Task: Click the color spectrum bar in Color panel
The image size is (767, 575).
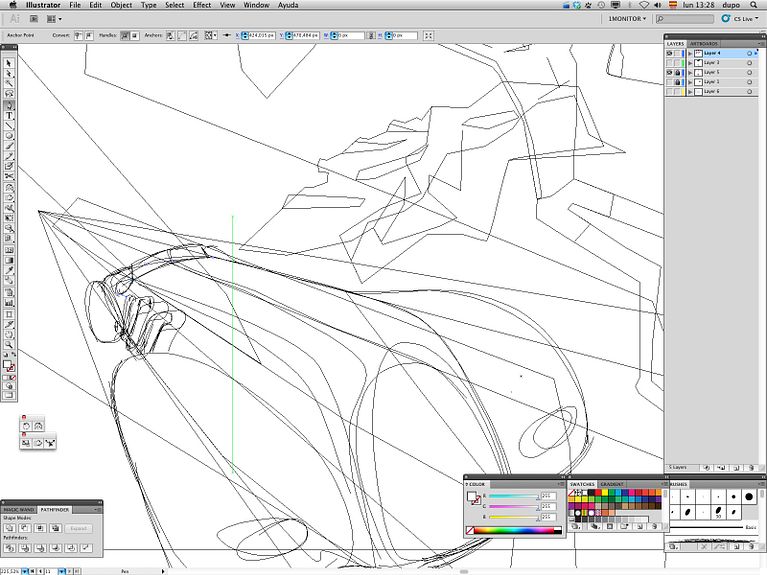Action: point(516,530)
